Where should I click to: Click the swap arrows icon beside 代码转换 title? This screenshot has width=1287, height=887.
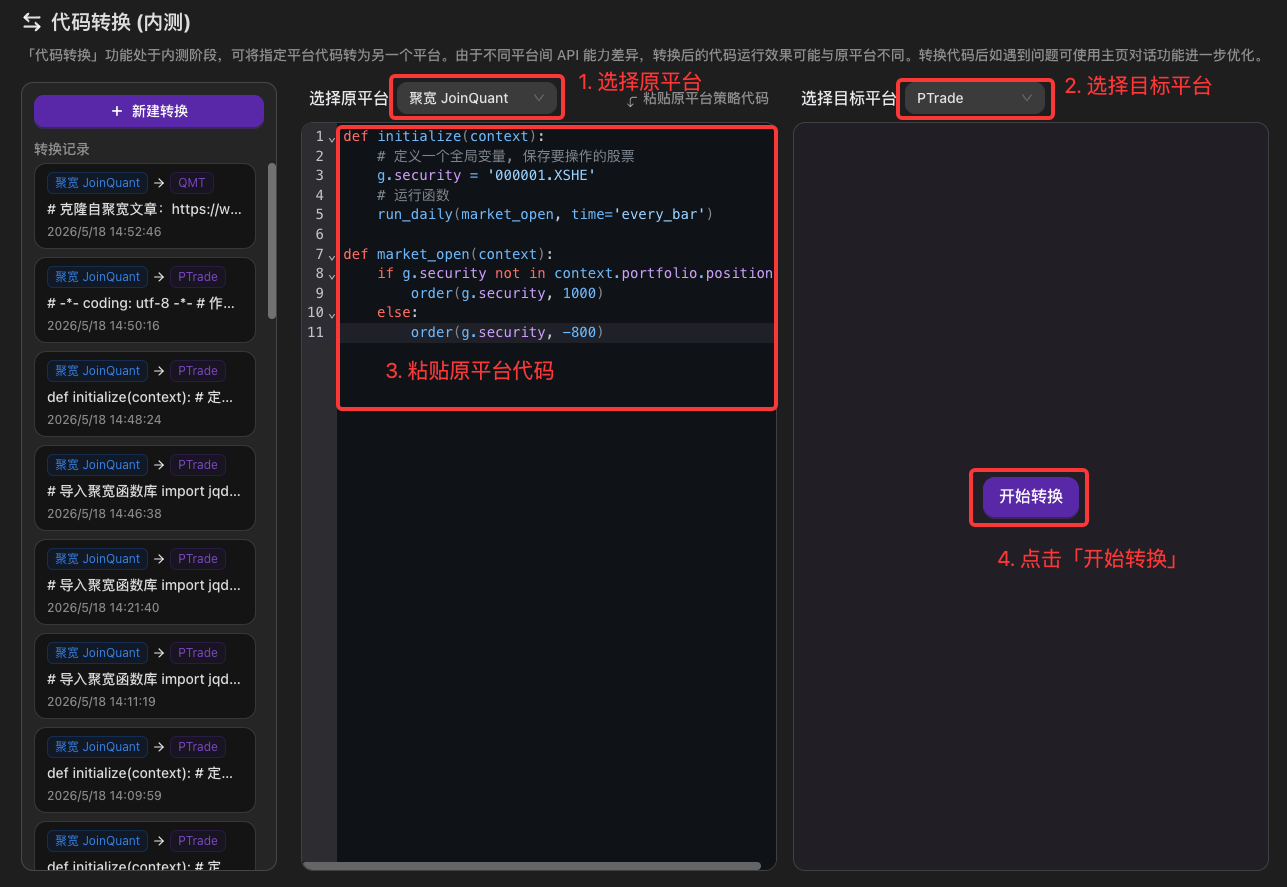click(32, 22)
